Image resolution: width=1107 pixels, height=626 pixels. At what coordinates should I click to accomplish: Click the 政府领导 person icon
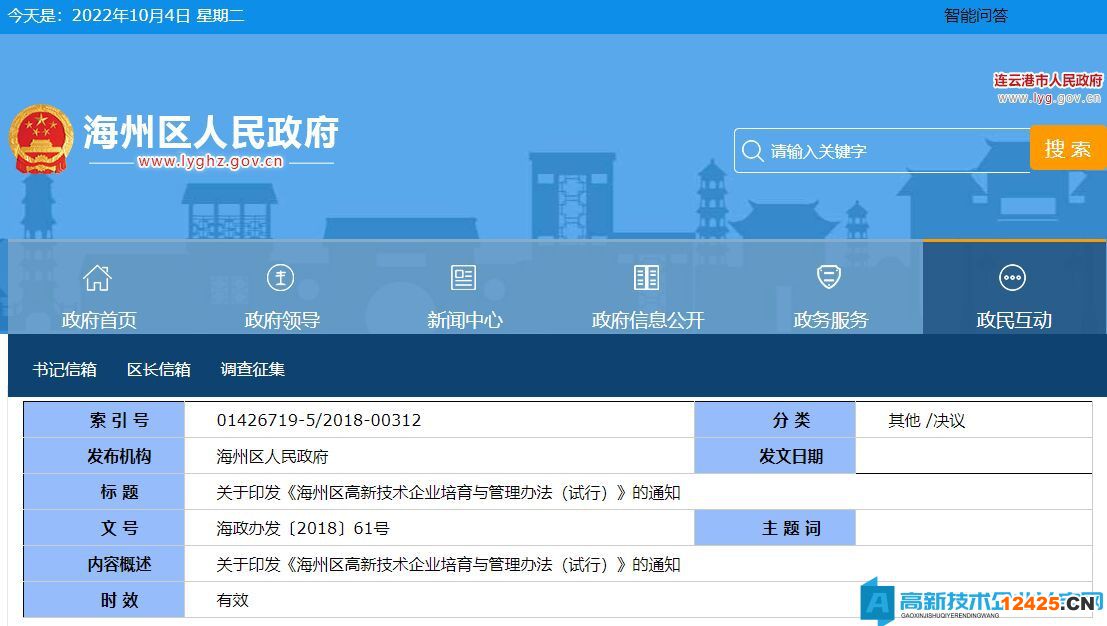pos(280,278)
